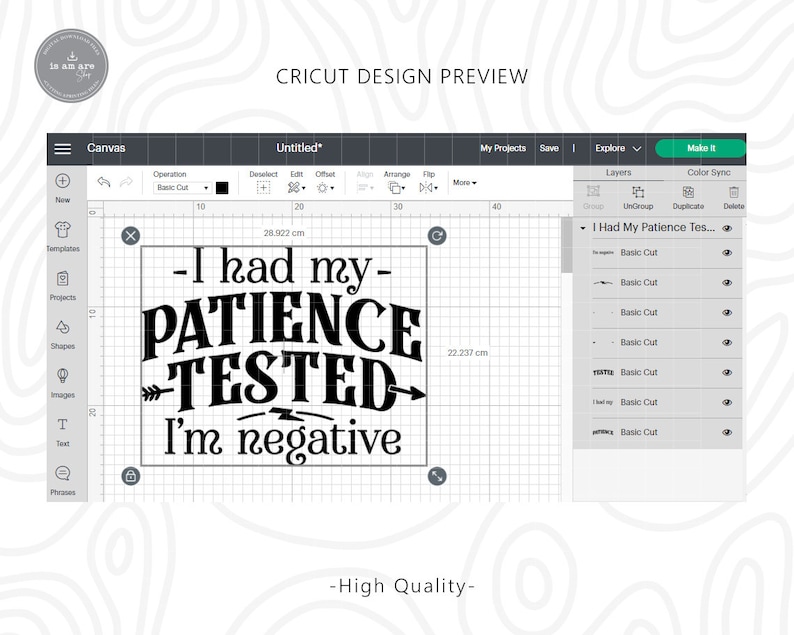Open the hamburger menu
Screen dimensions: 794x635
(x=62, y=148)
